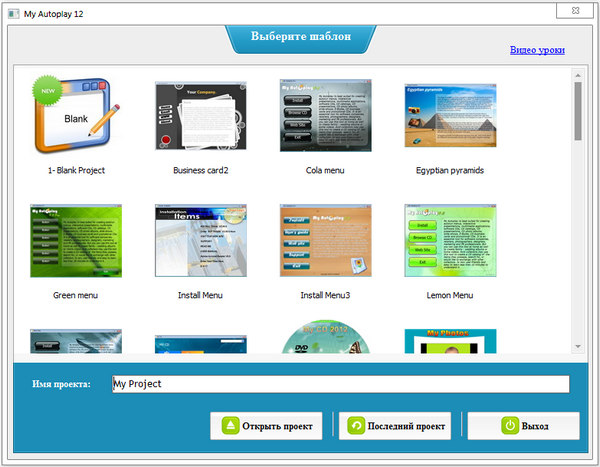
Task: Click the scrollbar up arrow
Action: (x=578, y=74)
